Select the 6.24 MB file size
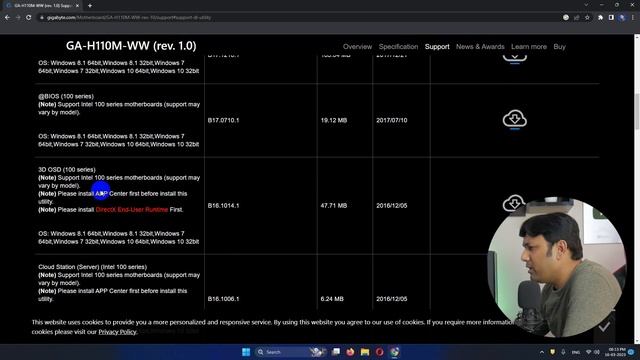Viewport: 640px width, 360px height. coord(332,299)
